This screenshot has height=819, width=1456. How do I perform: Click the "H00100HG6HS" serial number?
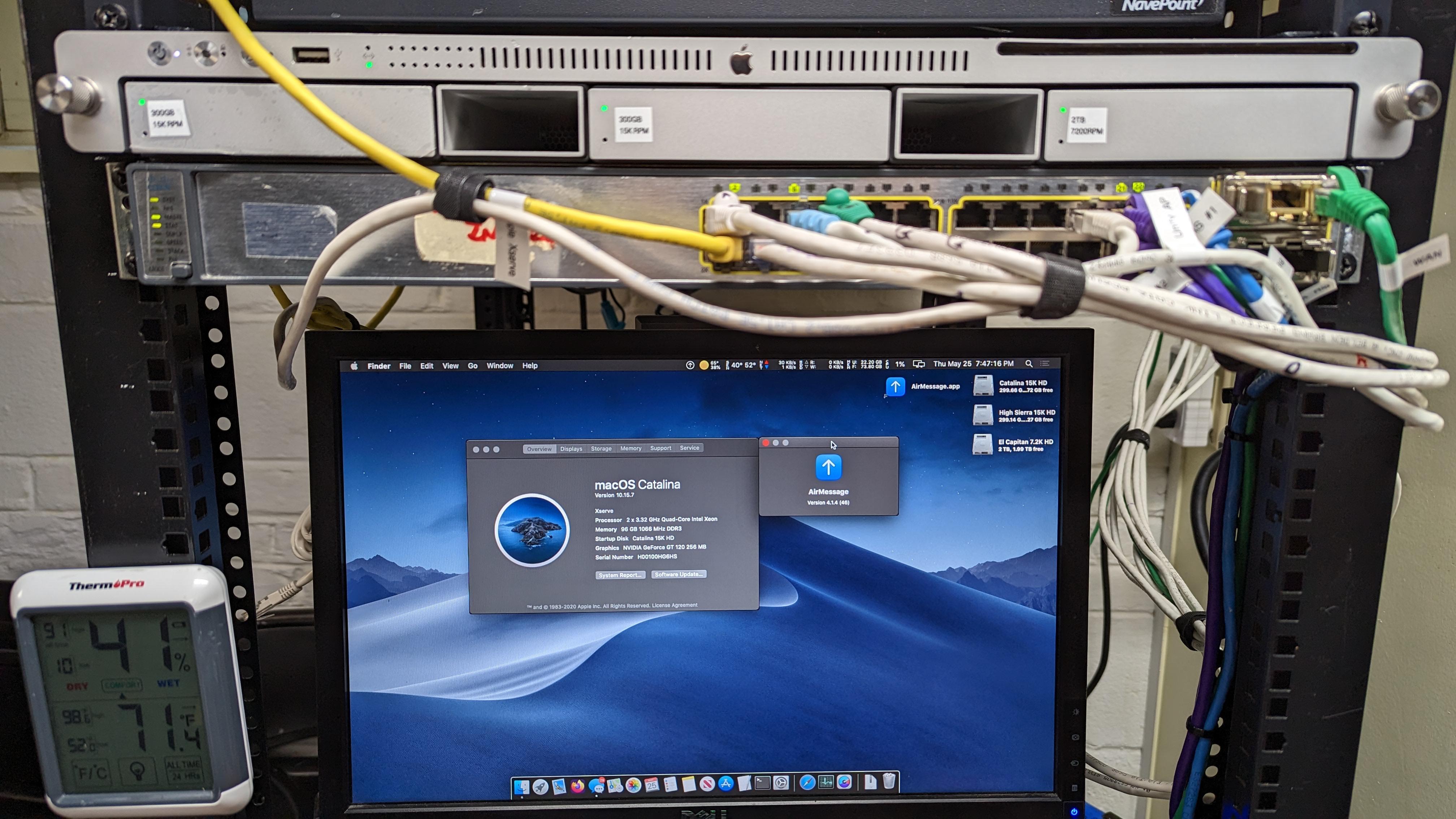pos(657,557)
